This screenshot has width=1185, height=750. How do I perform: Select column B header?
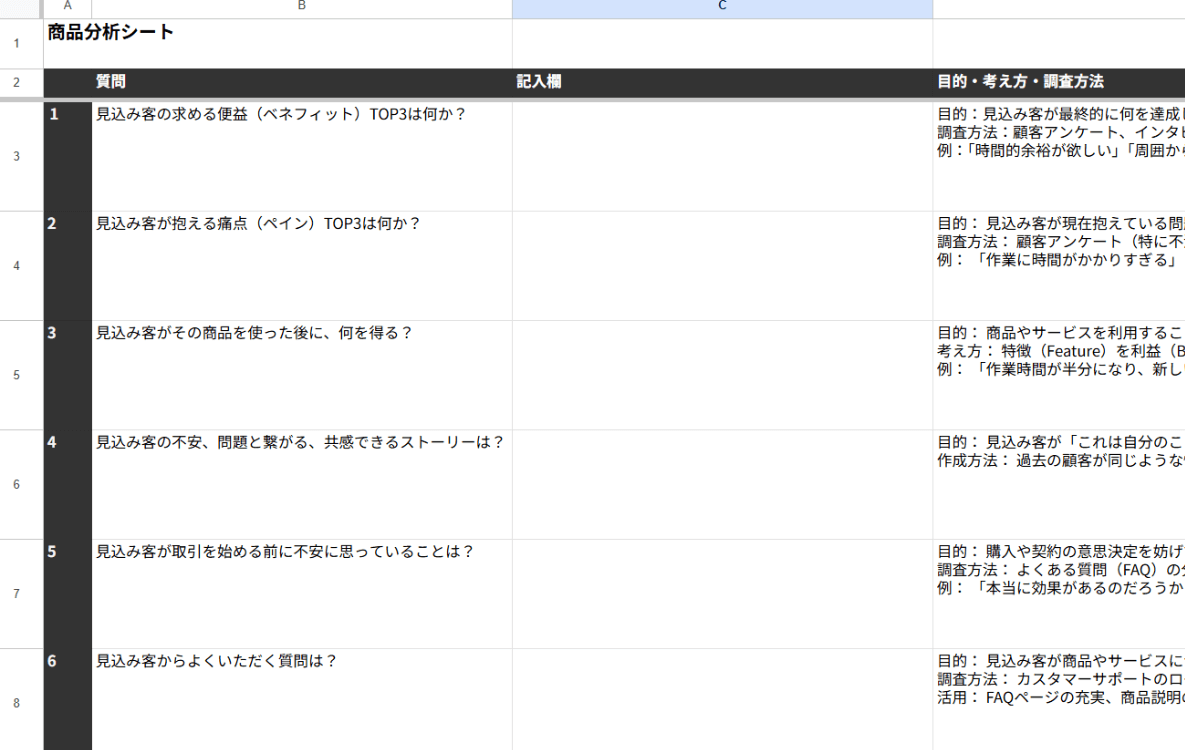301,8
